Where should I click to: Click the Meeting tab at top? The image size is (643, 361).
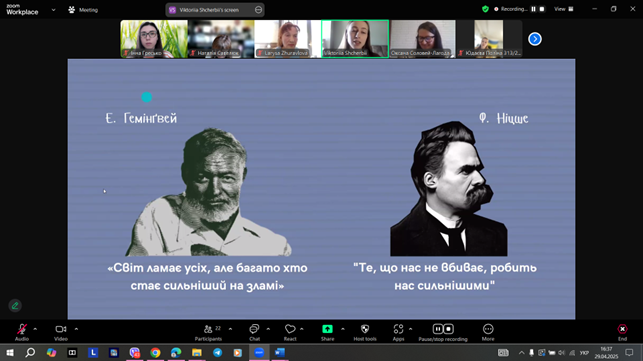pos(83,10)
